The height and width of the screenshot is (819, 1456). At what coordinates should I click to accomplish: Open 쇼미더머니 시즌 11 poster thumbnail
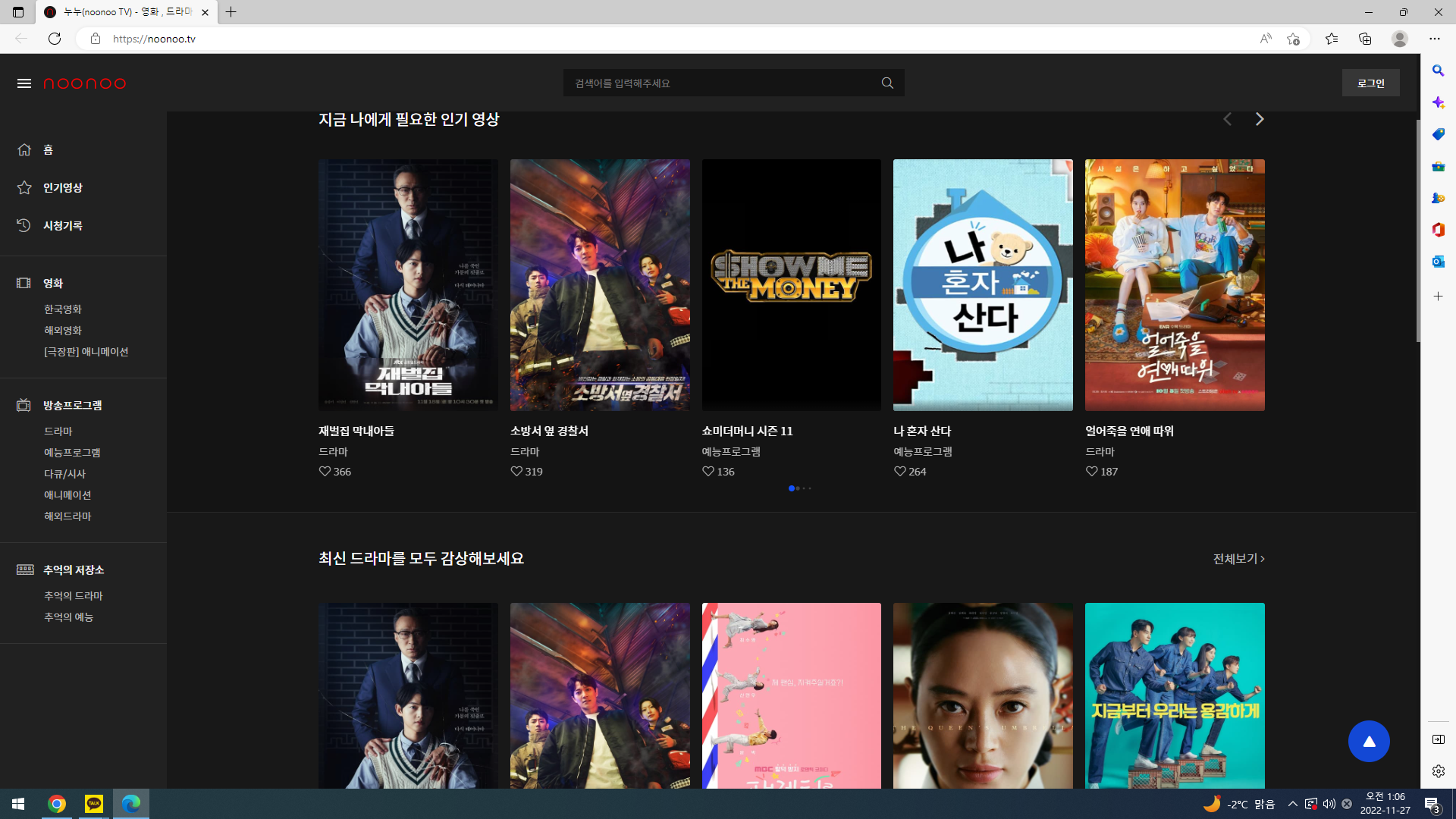point(792,285)
